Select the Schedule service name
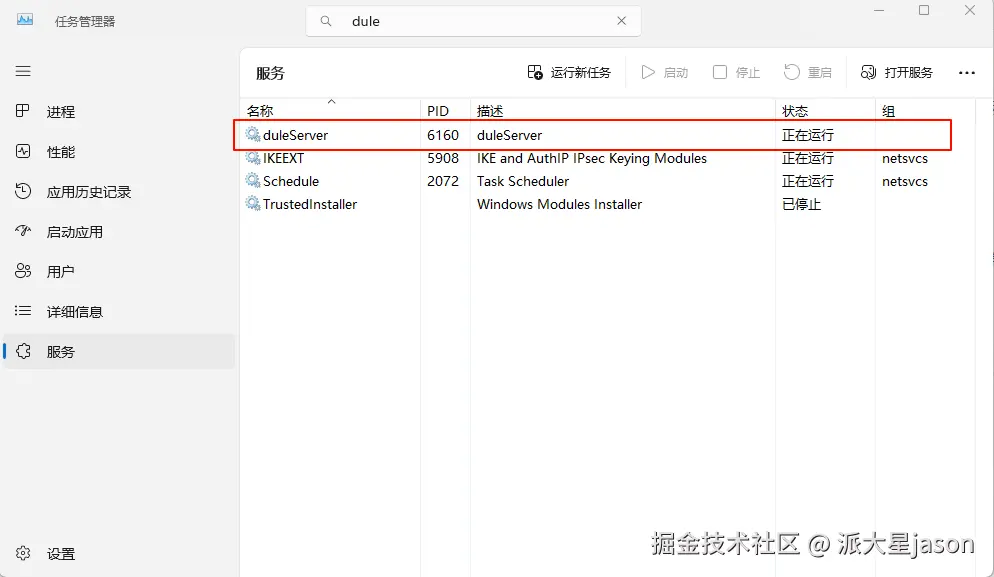This screenshot has height=577, width=994. click(291, 181)
